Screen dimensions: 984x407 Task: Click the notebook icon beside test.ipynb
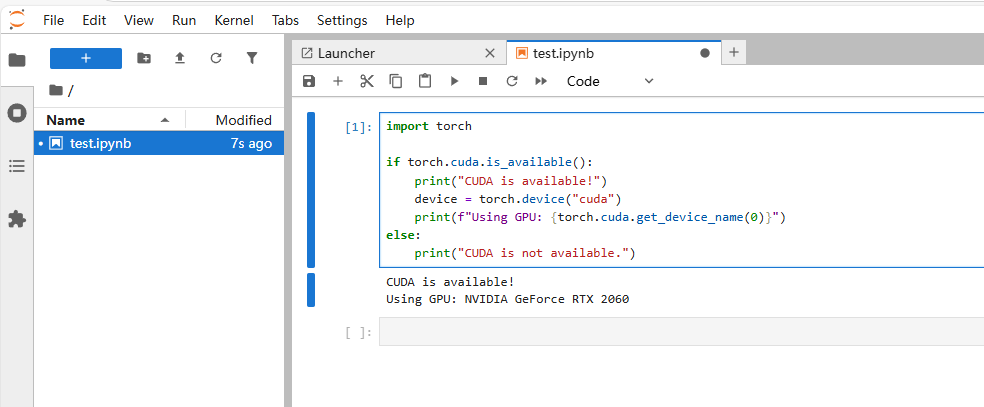click(56, 144)
